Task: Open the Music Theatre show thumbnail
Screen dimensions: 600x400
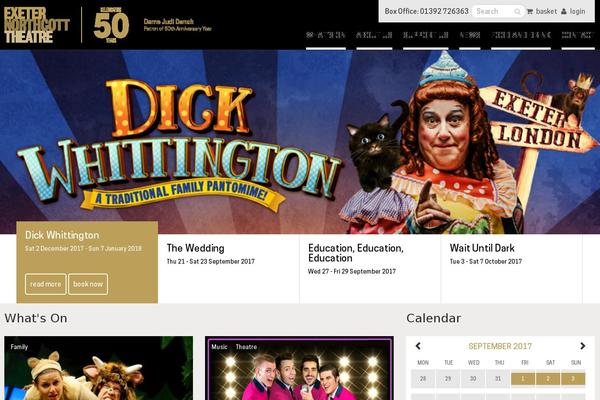Action: point(299,368)
